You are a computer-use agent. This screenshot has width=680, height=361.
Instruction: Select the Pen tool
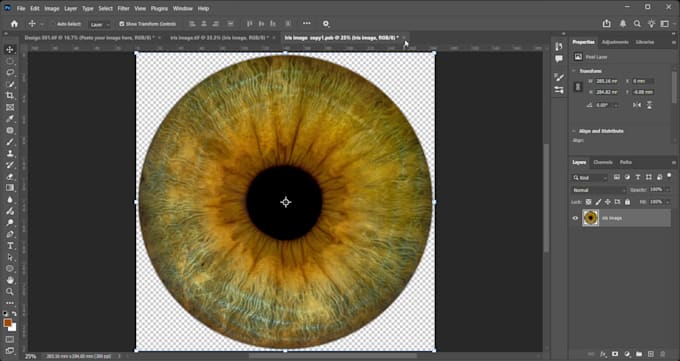coord(10,234)
